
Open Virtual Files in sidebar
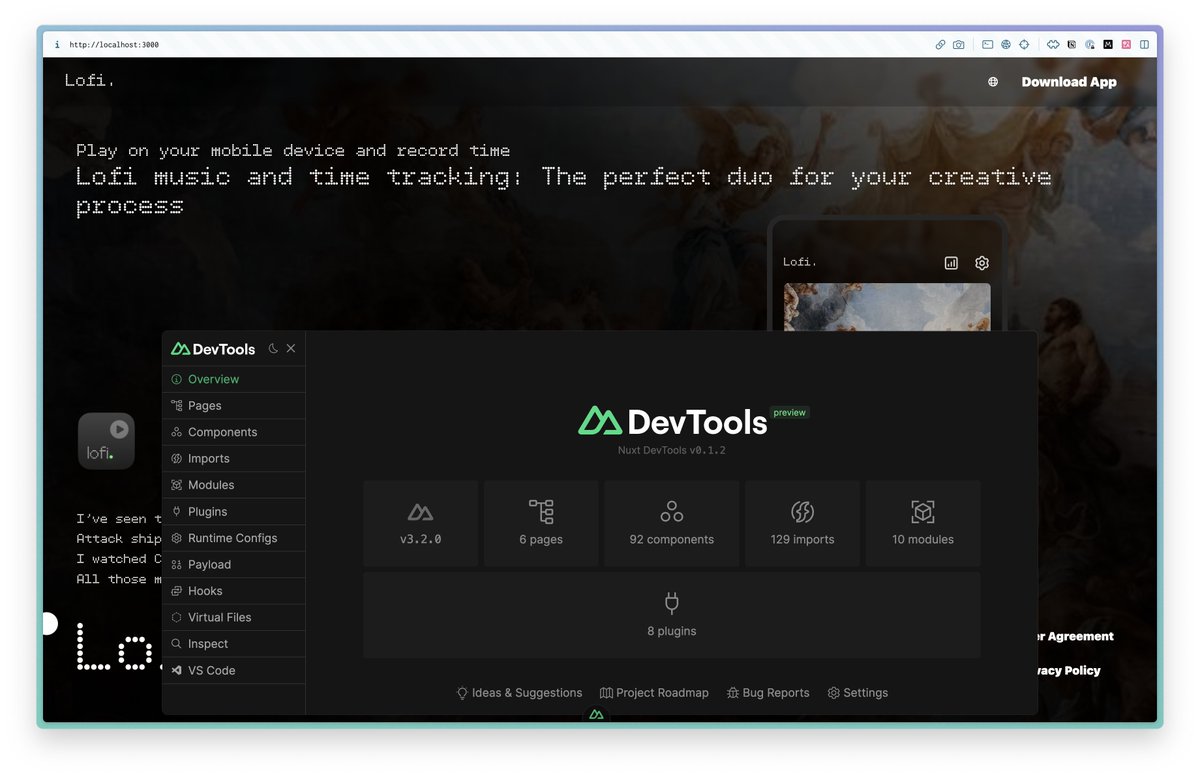(234, 618)
